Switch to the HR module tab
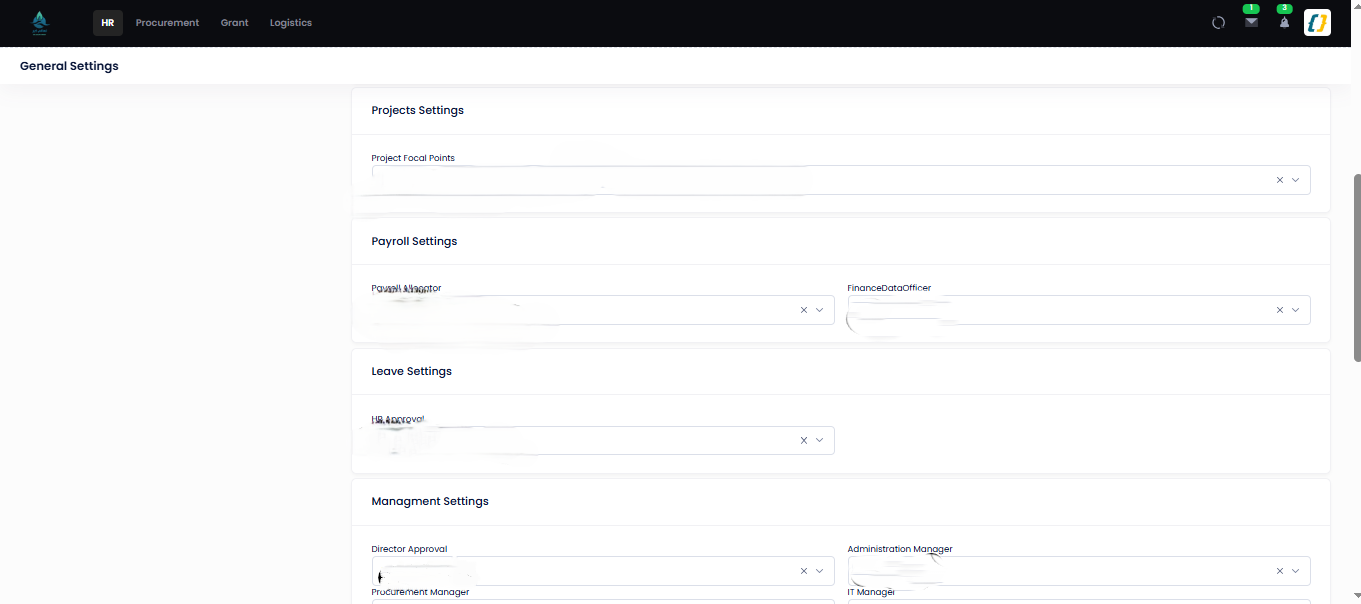Image resolution: width=1361 pixels, height=604 pixels. click(108, 23)
